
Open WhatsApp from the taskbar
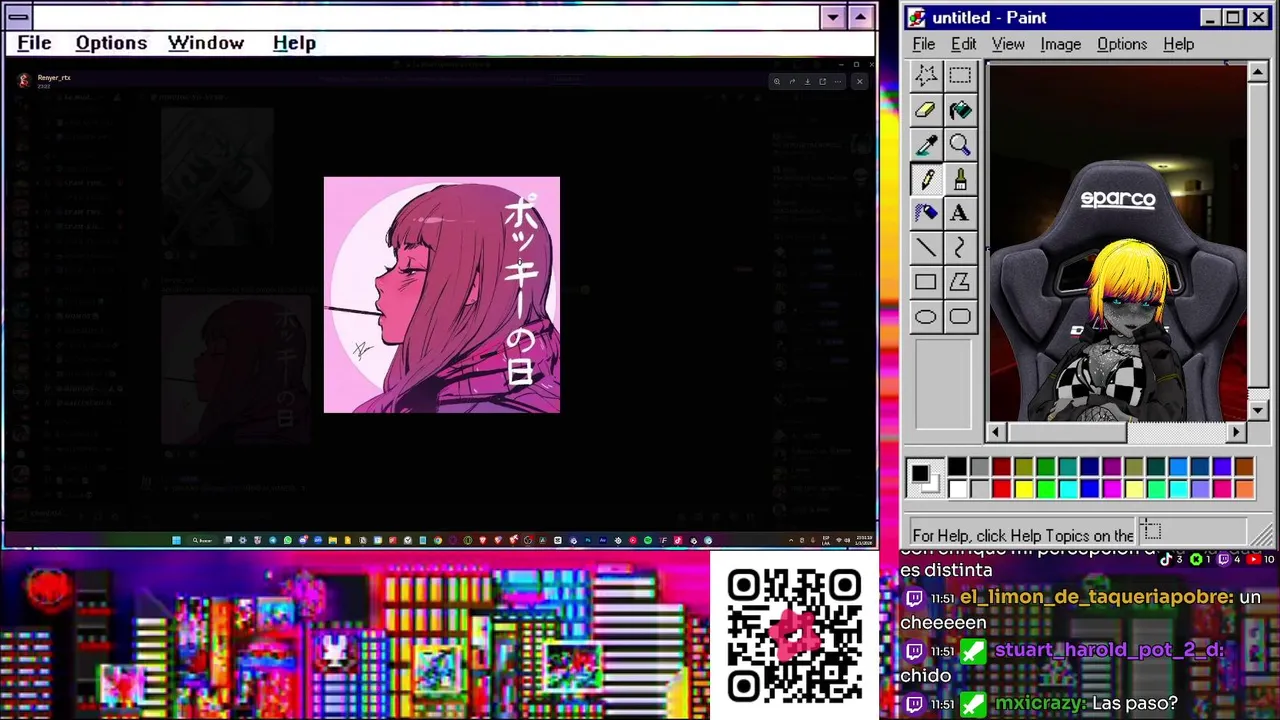pyautogui.click(x=287, y=540)
